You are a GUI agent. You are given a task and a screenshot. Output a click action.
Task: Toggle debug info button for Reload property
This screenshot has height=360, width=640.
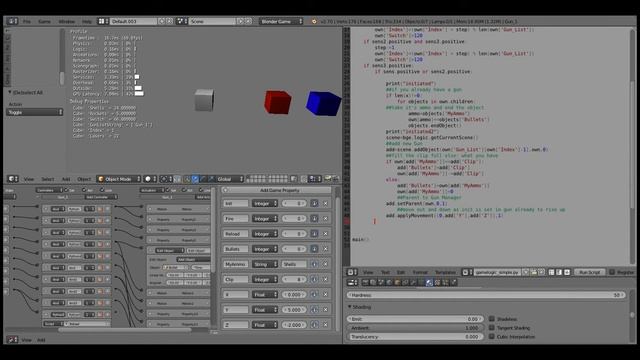314,234
